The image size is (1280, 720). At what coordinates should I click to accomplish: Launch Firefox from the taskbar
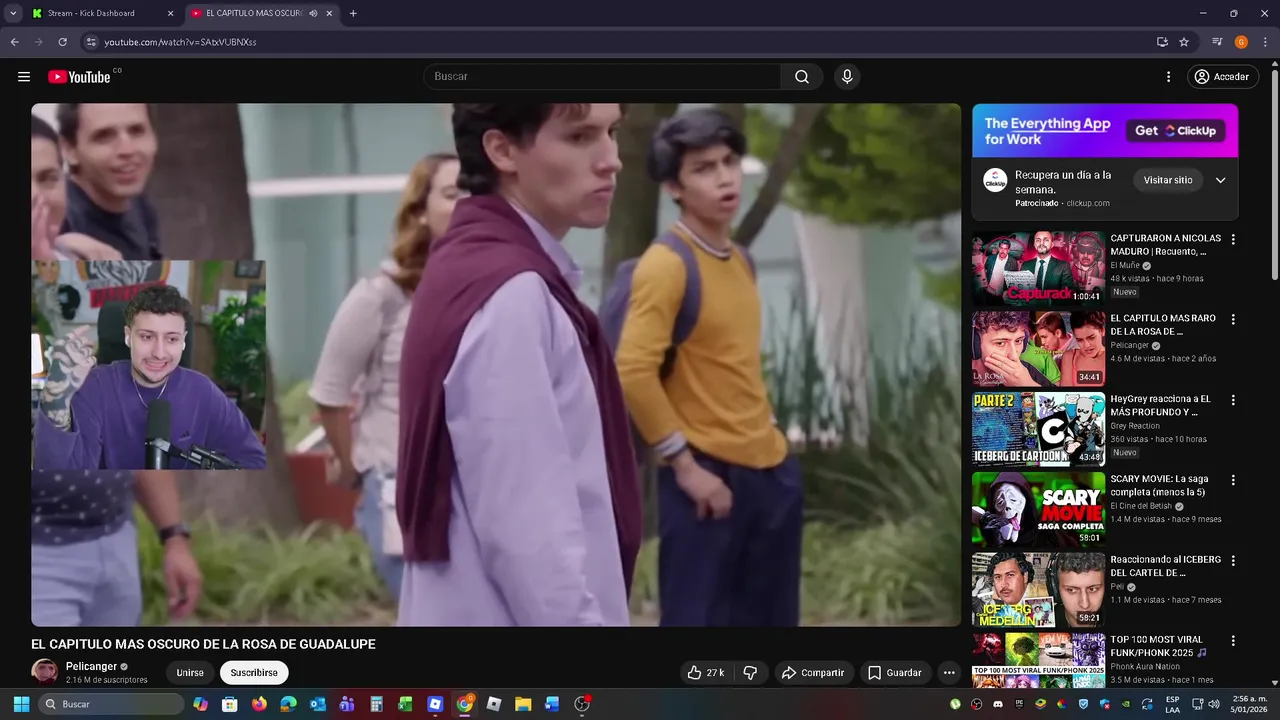259,704
